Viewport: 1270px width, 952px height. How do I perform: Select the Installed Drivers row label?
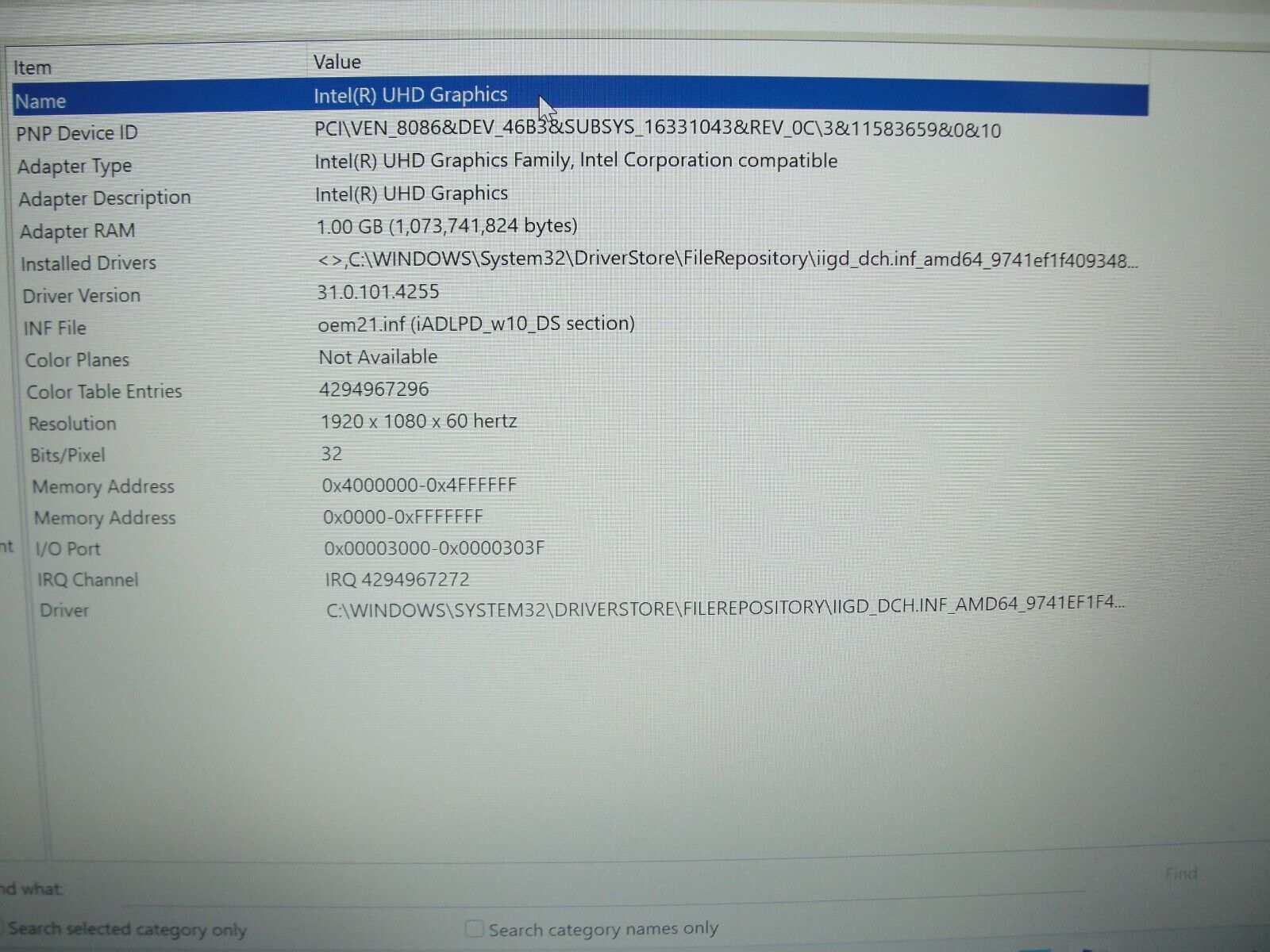coord(89,263)
